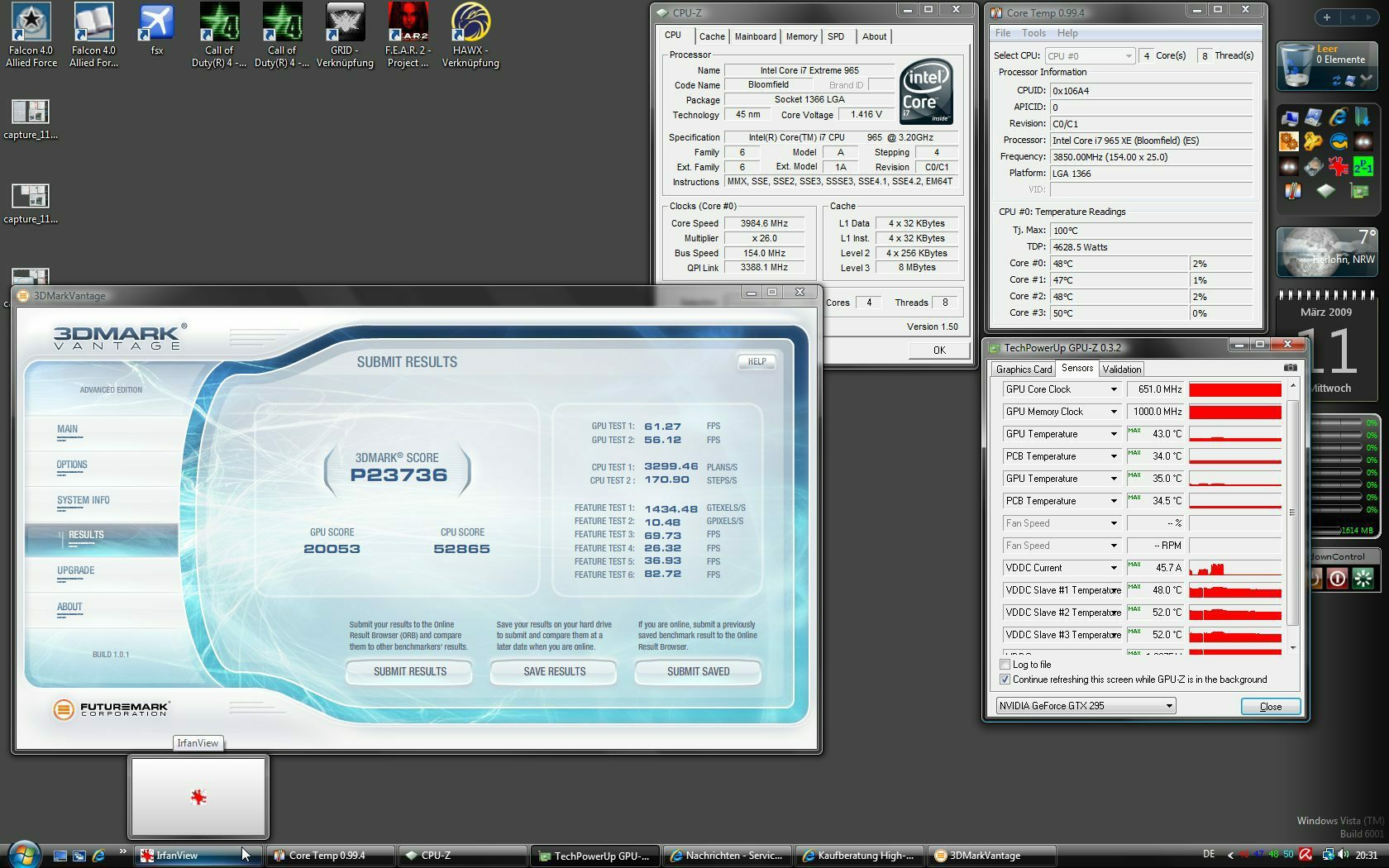This screenshot has height=868, width=1389.
Task: Click Close in the GPU-Z window
Action: pos(1271,706)
